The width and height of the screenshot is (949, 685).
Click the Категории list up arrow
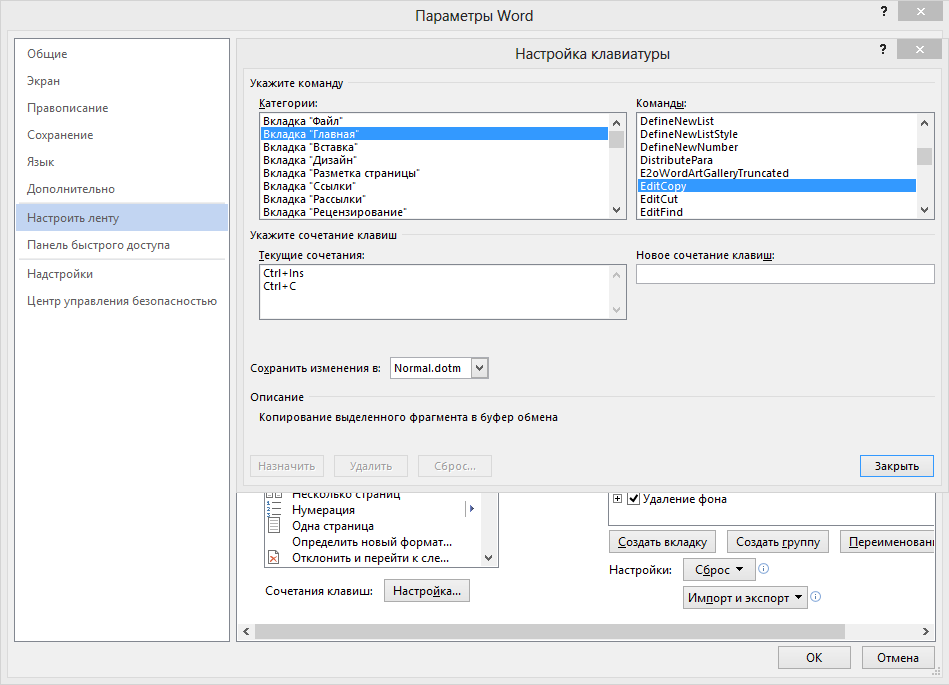pos(617,123)
